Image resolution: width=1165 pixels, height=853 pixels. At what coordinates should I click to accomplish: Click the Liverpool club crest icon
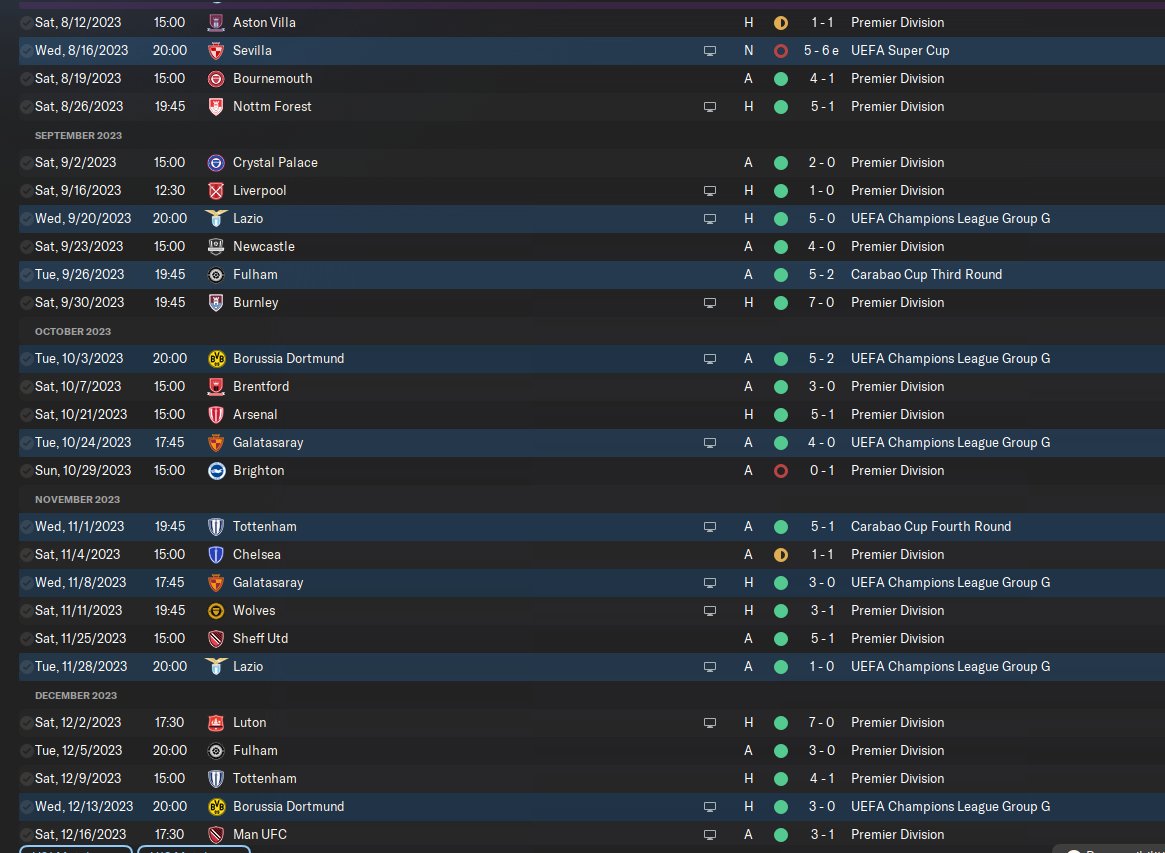(x=216, y=190)
